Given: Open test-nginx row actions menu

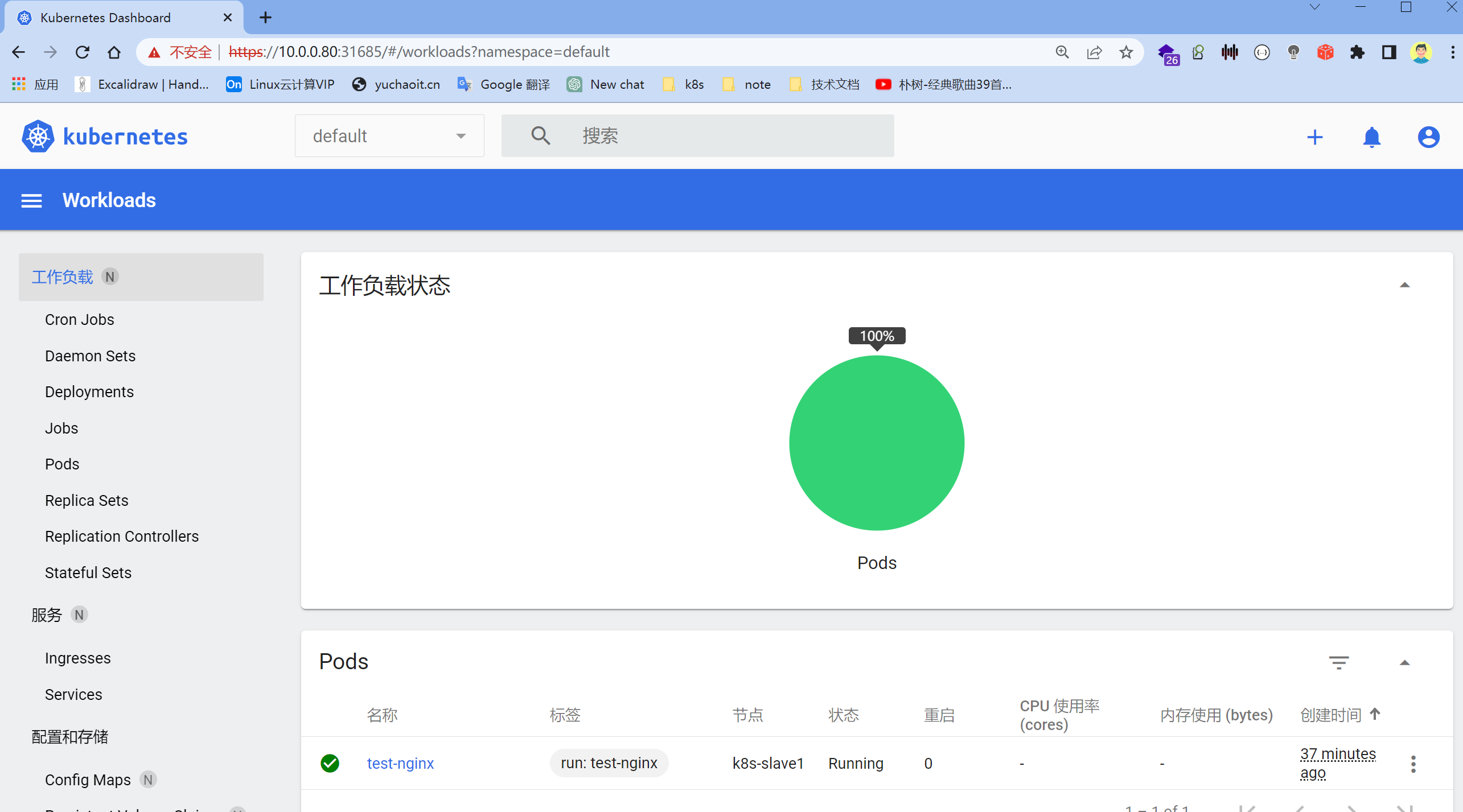Looking at the screenshot, I should tap(1413, 764).
